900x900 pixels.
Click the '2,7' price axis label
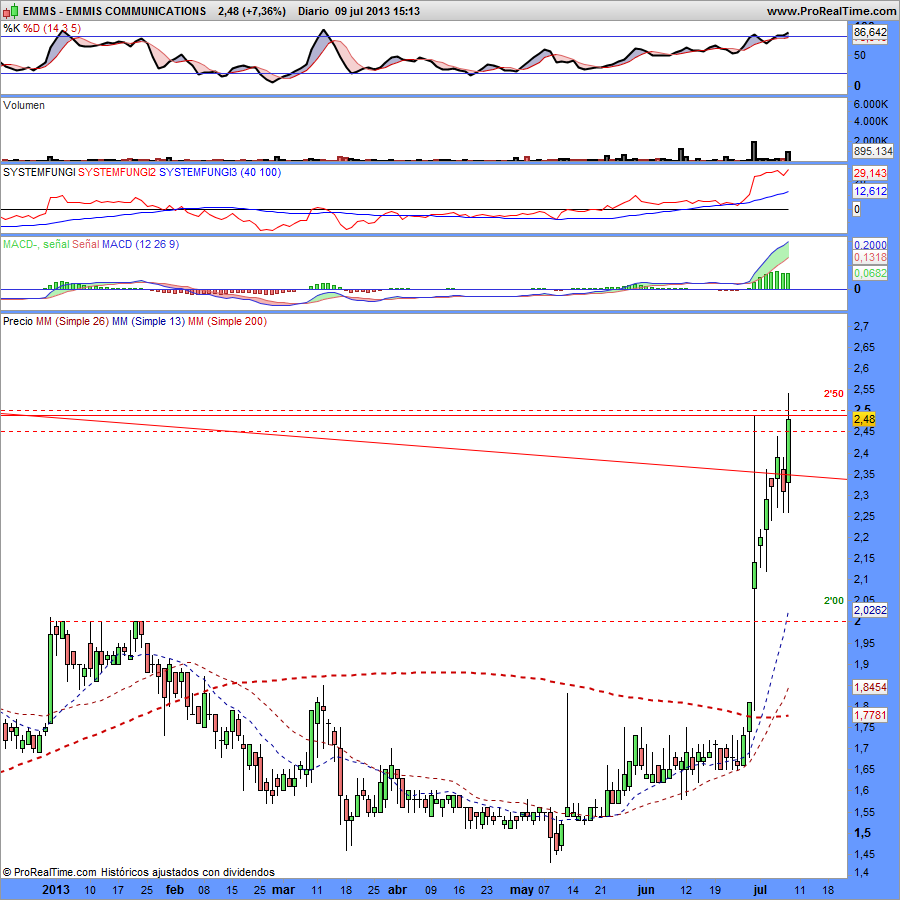(861, 326)
